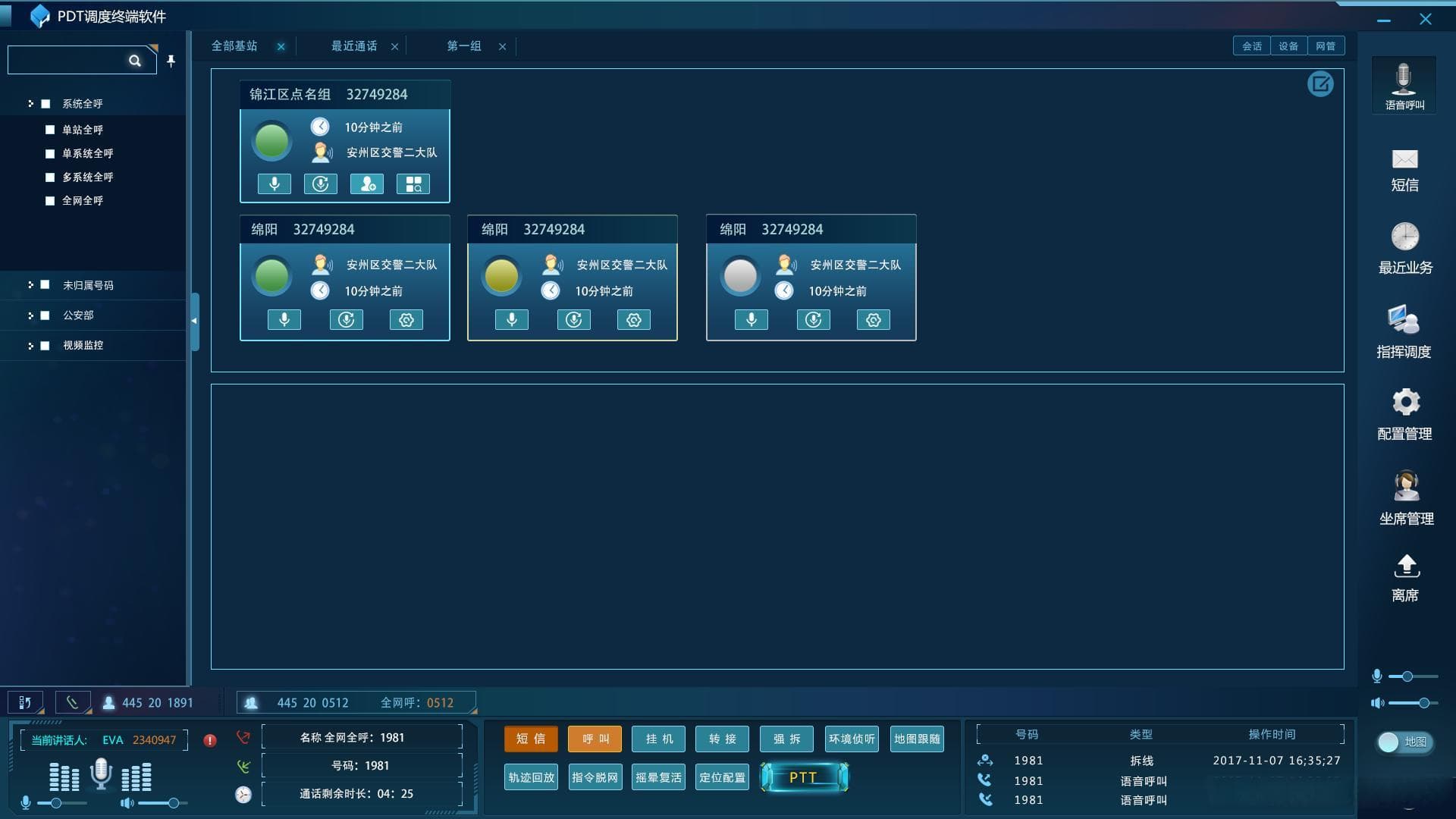Image resolution: width=1456 pixels, height=819 pixels.
Task: Click the large microphone icon in speaker panel
Action: pos(101,773)
